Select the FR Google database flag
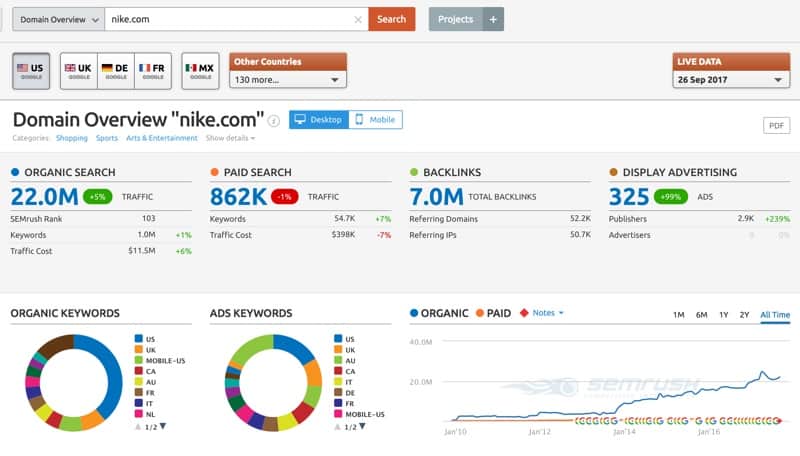 point(152,71)
